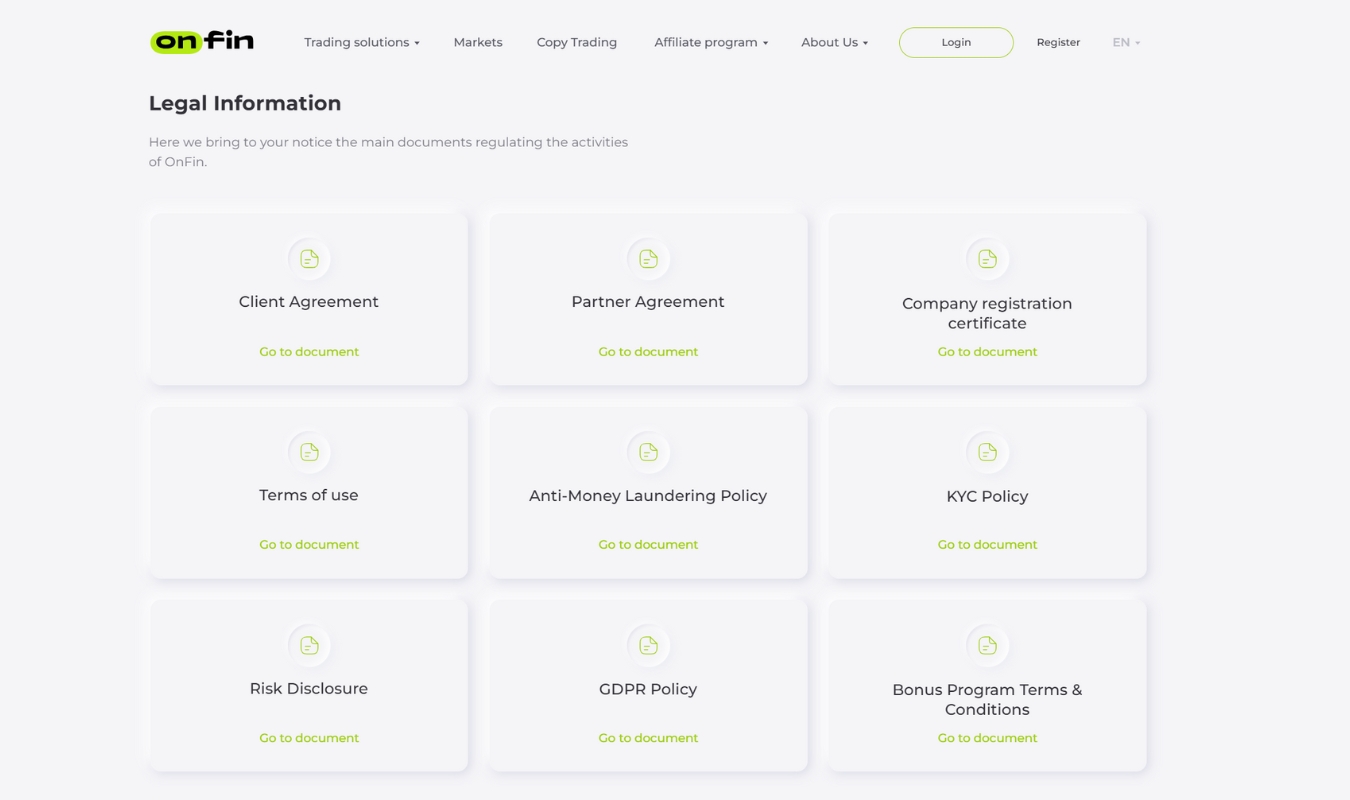Open the Copy Trading menu item
Viewport: 1350px width, 800px height.
pyautogui.click(x=577, y=42)
